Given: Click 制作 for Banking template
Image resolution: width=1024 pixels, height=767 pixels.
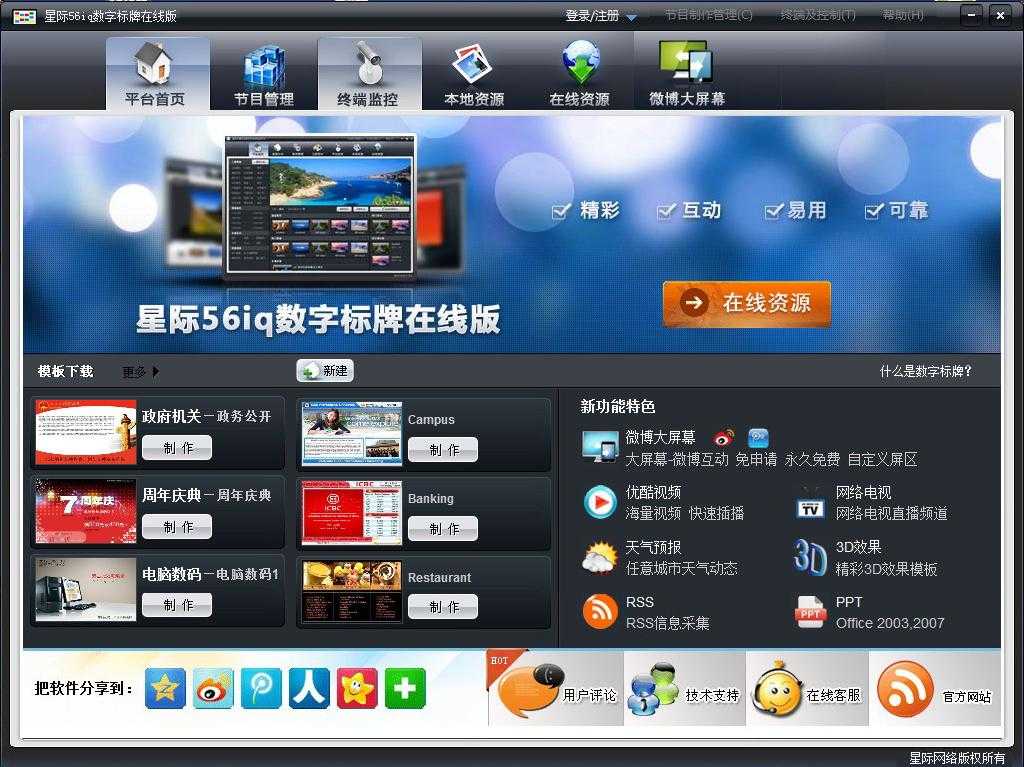Looking at the screenshot, I should 443,529.
